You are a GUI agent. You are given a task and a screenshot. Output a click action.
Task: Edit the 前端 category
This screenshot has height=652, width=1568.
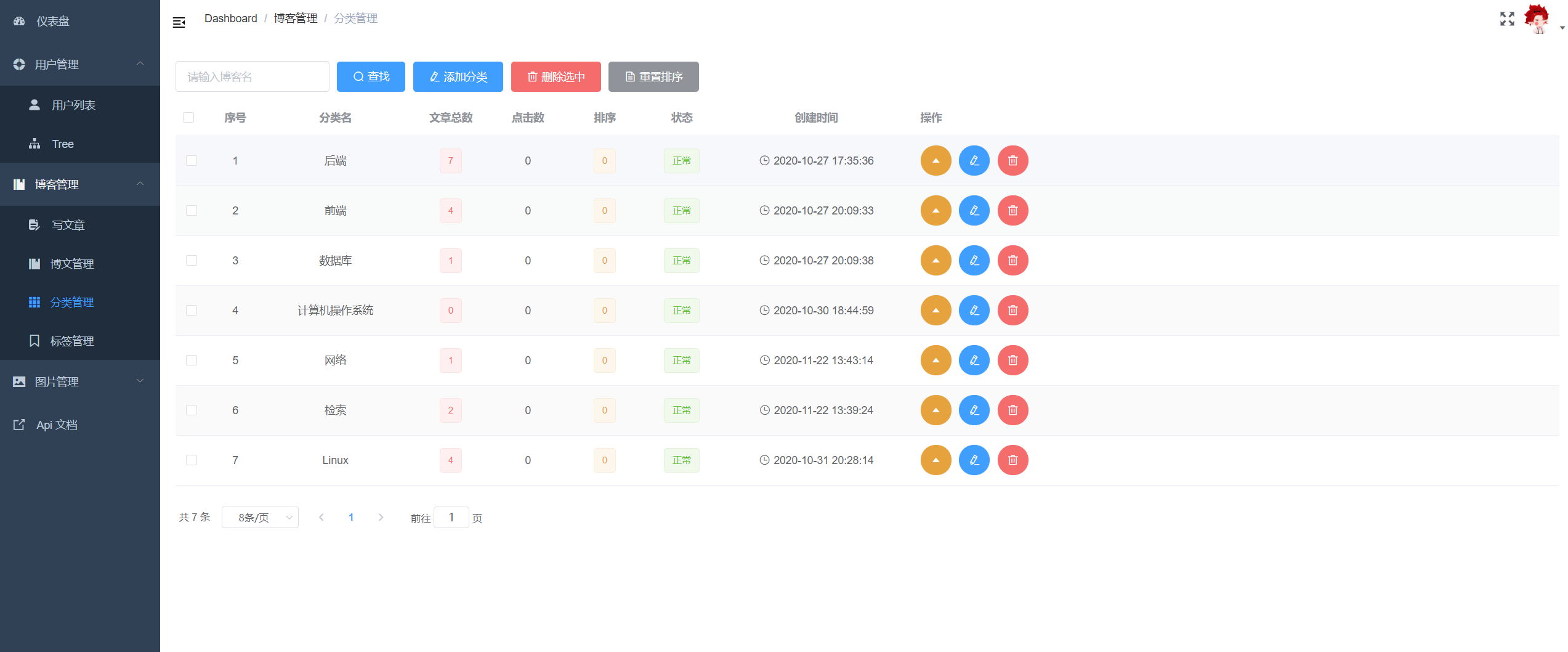(974, 211)
